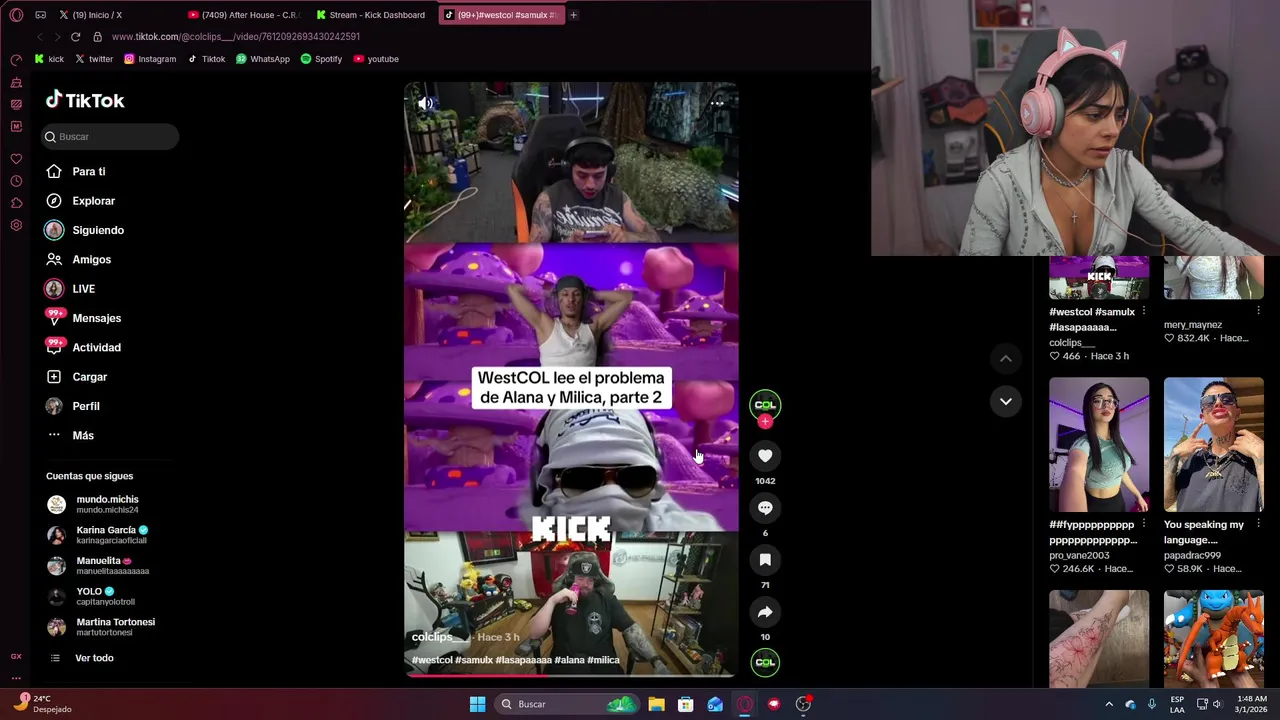Reload the current TikTok page

[75, 37]
